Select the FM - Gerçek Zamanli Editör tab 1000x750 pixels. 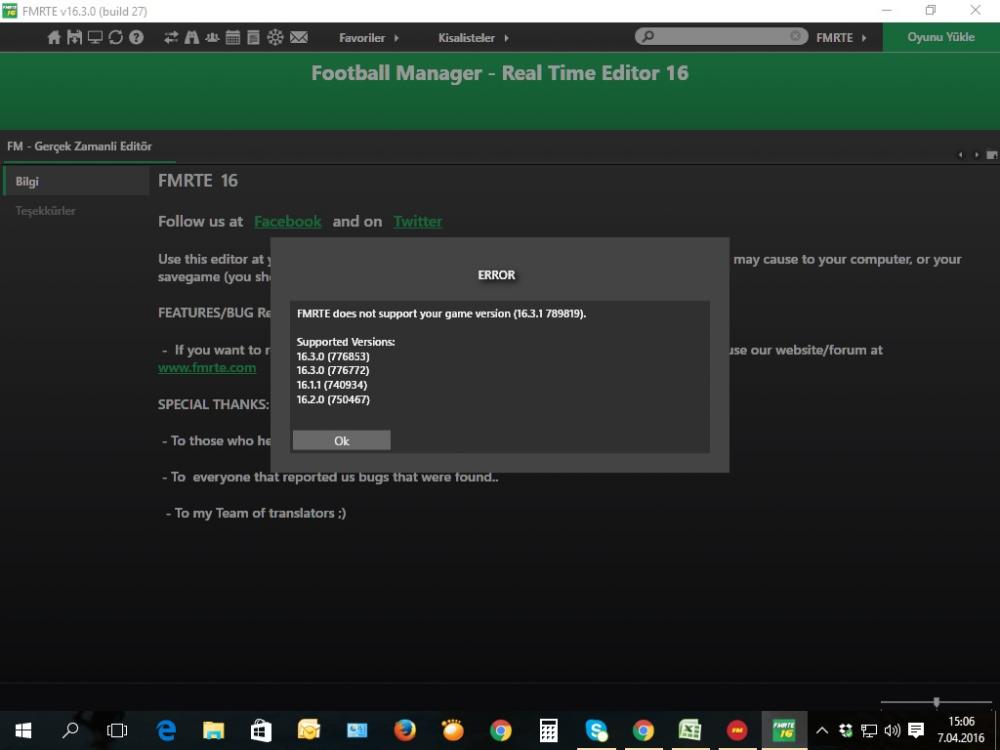[x=80, y=147]
